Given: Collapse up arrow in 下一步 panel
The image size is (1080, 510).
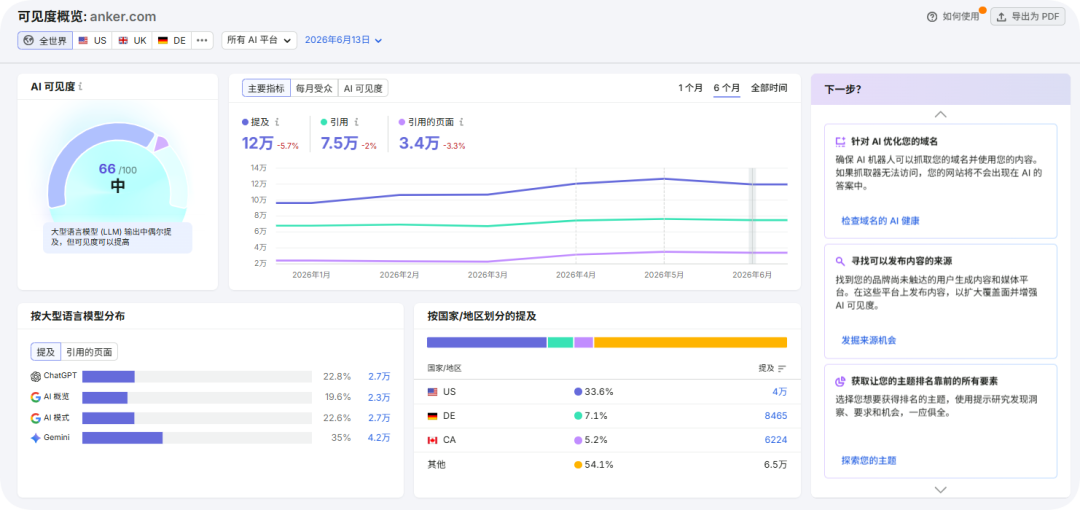Looking at the screenshot, I should coord(940,114).
